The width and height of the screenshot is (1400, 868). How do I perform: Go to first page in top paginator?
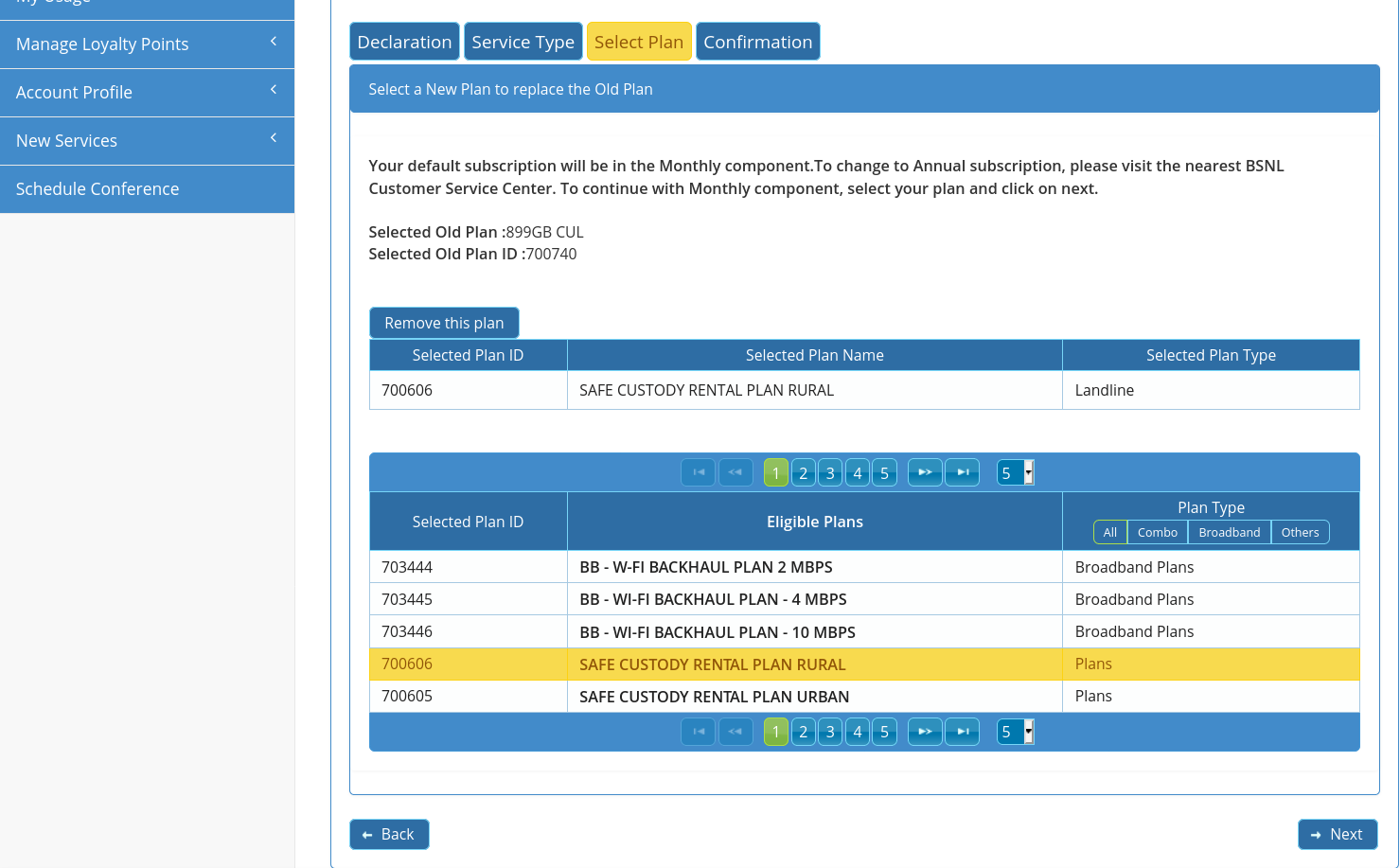click(698, 472)
